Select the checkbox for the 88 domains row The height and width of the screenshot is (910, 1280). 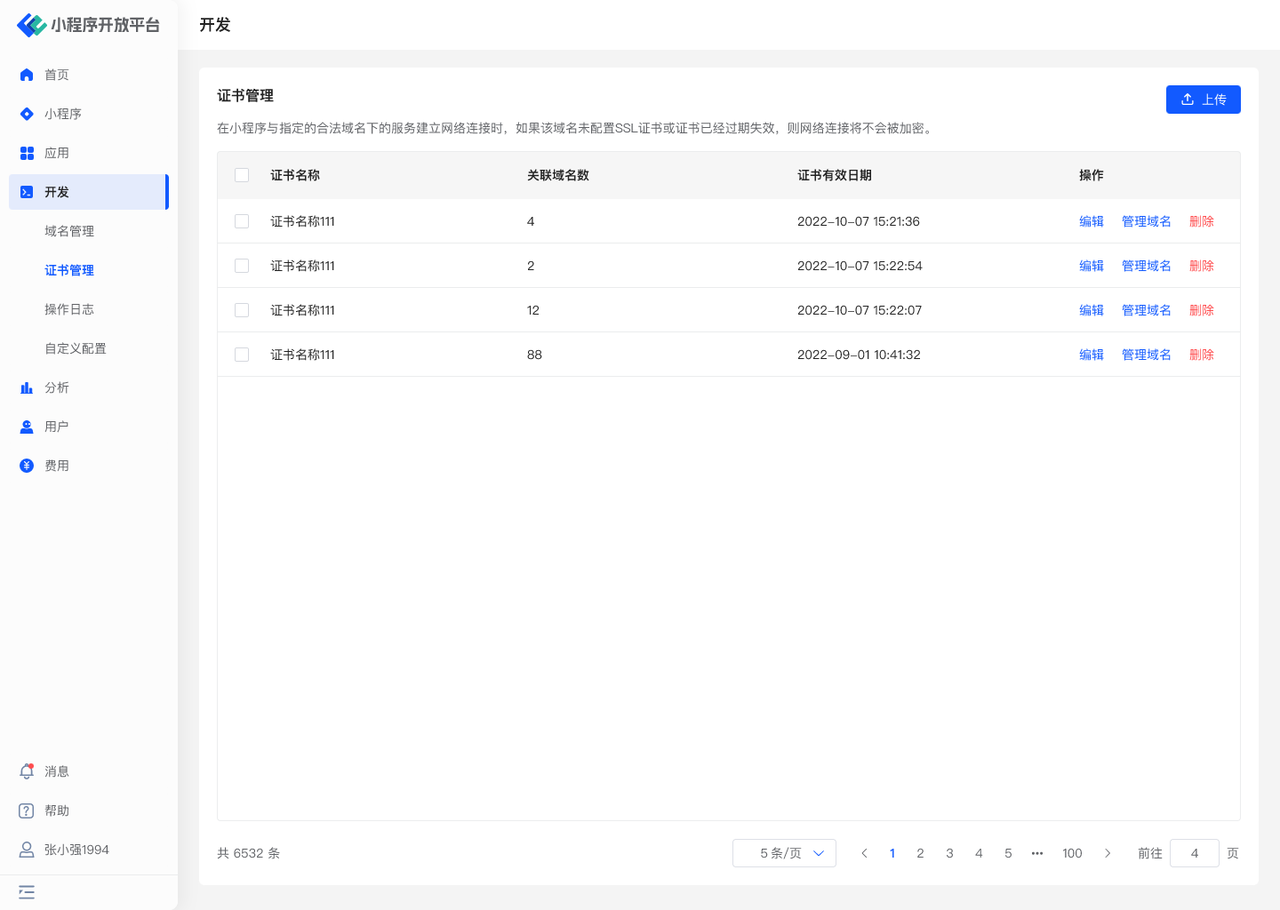pyautogui.click(x=242, y=355)
